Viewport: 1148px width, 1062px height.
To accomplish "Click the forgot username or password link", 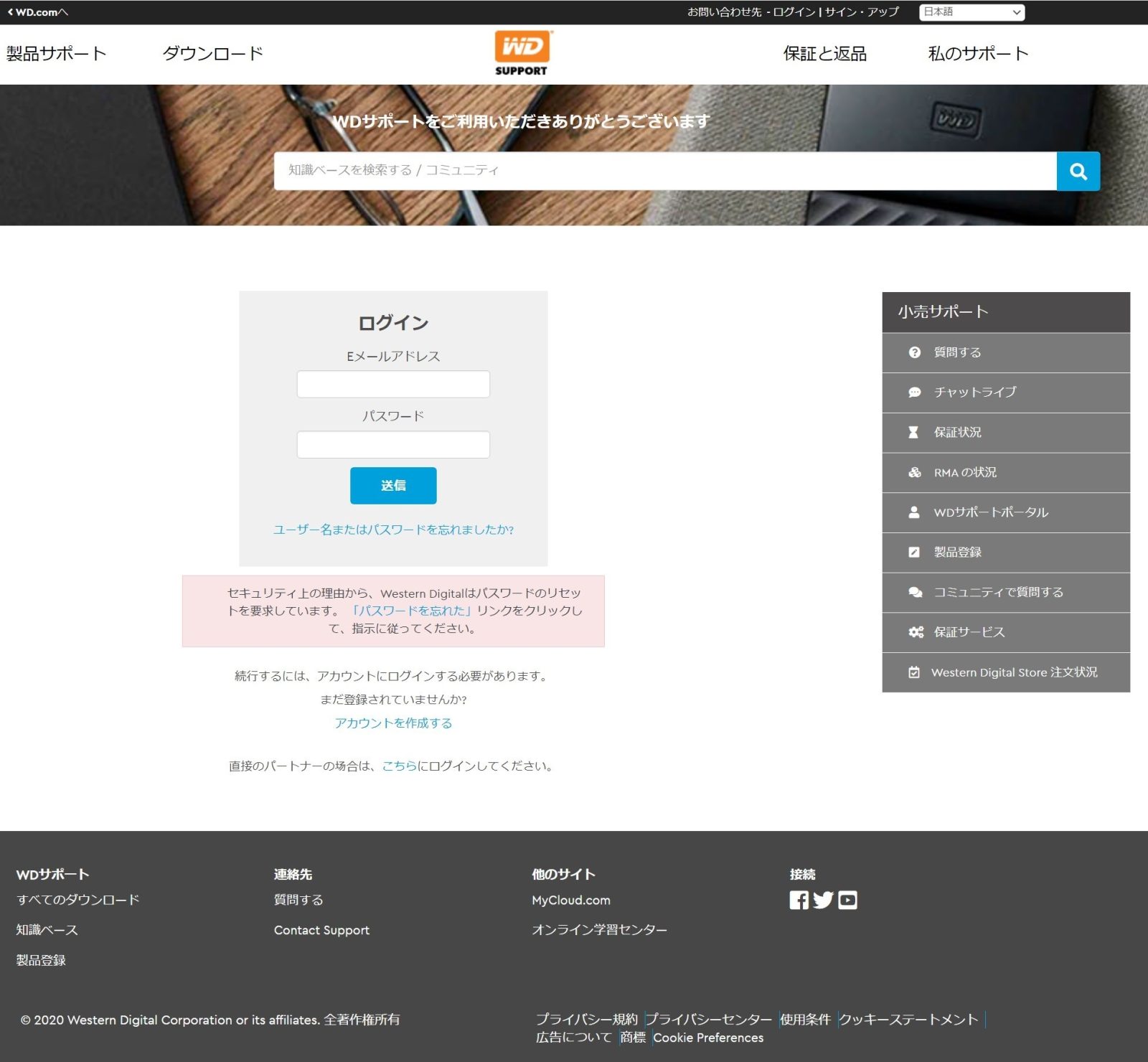I will [x=393, y=530].
